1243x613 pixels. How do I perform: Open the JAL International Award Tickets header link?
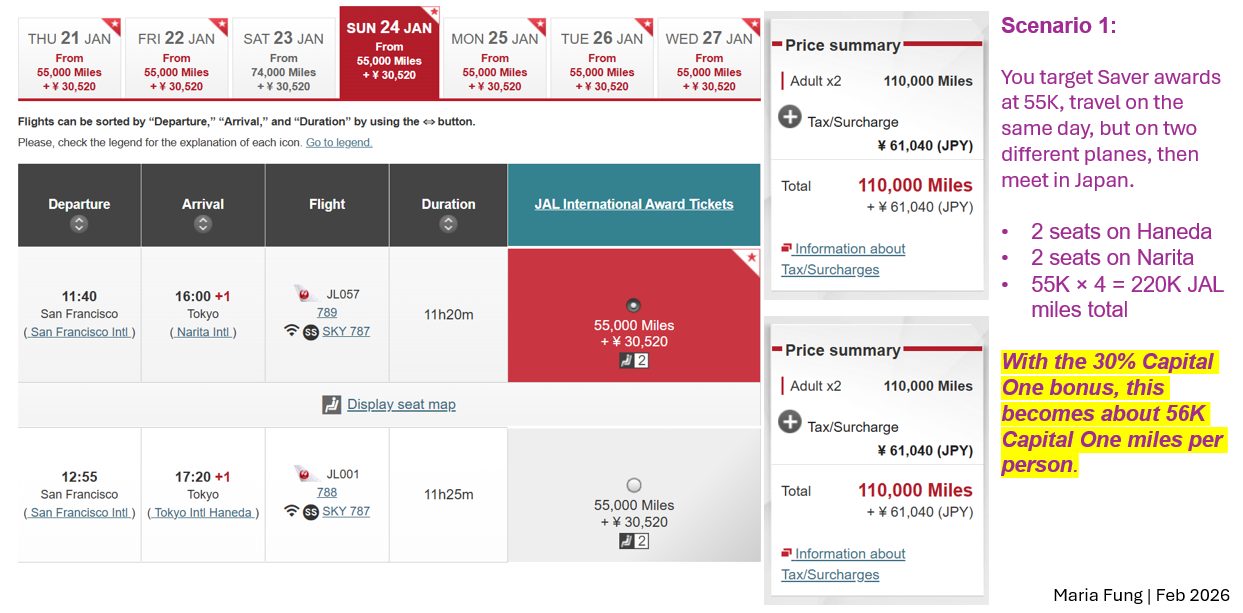click(x=633, y=204)
